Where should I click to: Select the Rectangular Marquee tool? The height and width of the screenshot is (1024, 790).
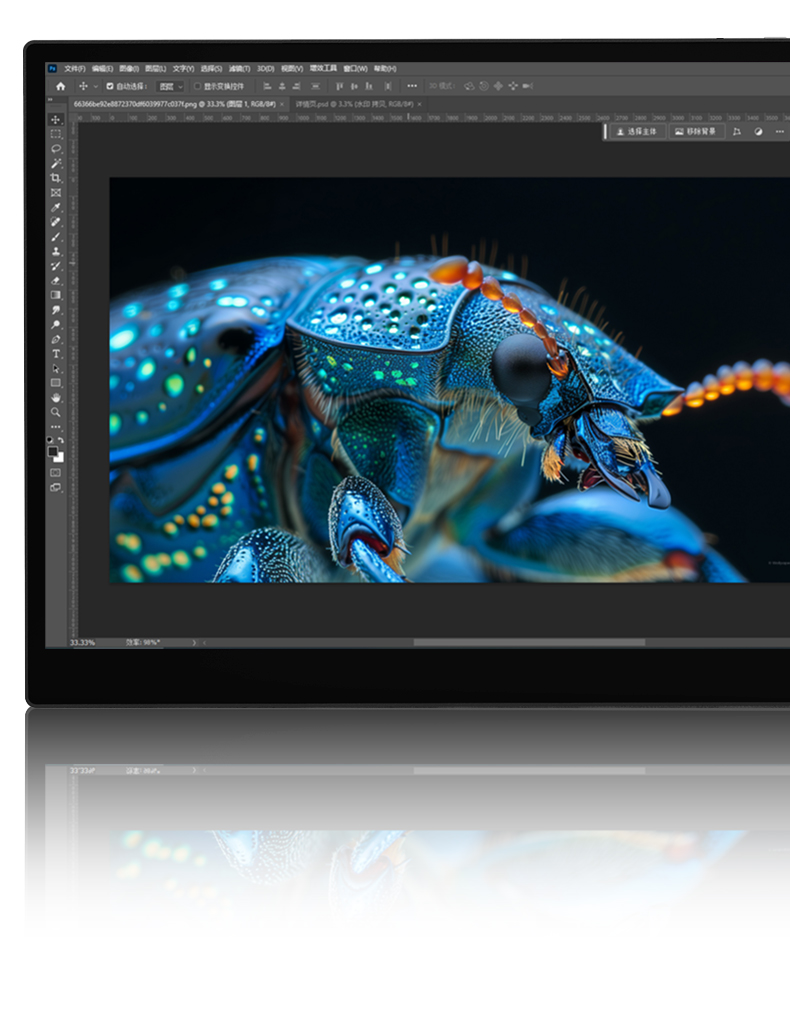click(55, 134)
